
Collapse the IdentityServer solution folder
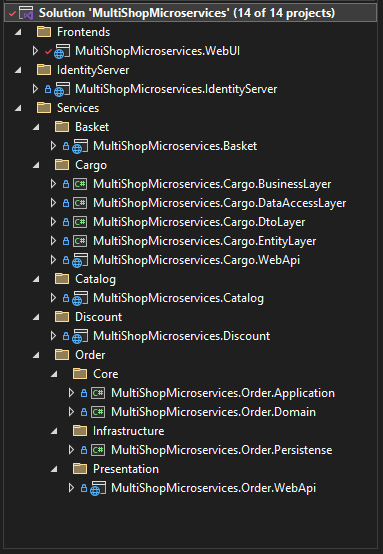17,70
